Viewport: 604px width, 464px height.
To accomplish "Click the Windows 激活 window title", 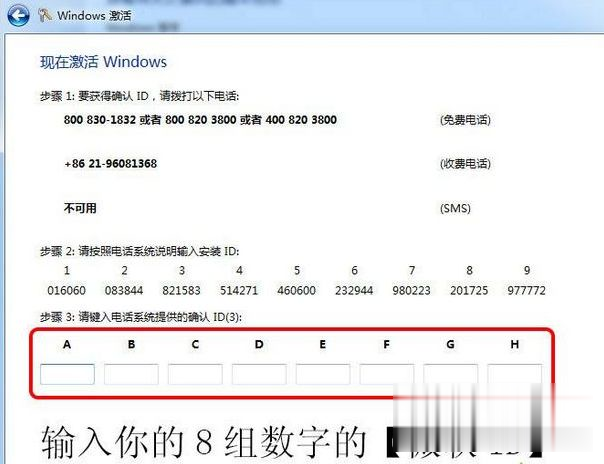I will (94, 16).
